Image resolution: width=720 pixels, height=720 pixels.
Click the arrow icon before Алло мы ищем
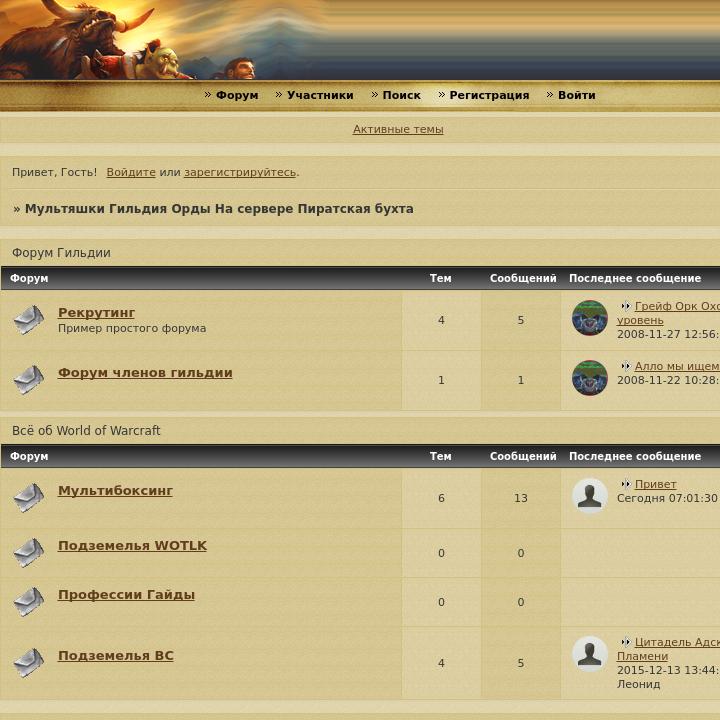pos(625,366)
